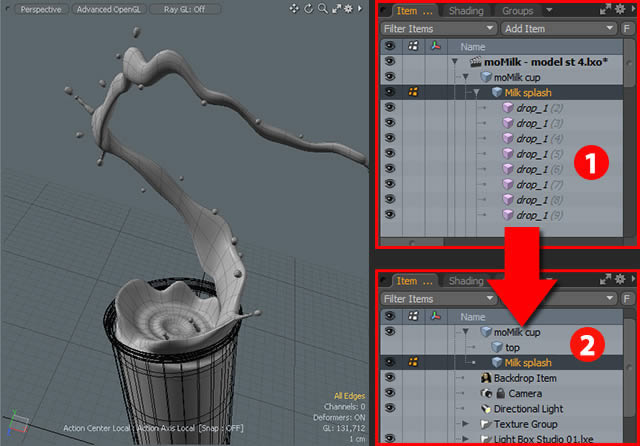This screenshot has width=640, height=446.
Task: Select the top mesh item under moMilk cup
Action: (512, 347)
